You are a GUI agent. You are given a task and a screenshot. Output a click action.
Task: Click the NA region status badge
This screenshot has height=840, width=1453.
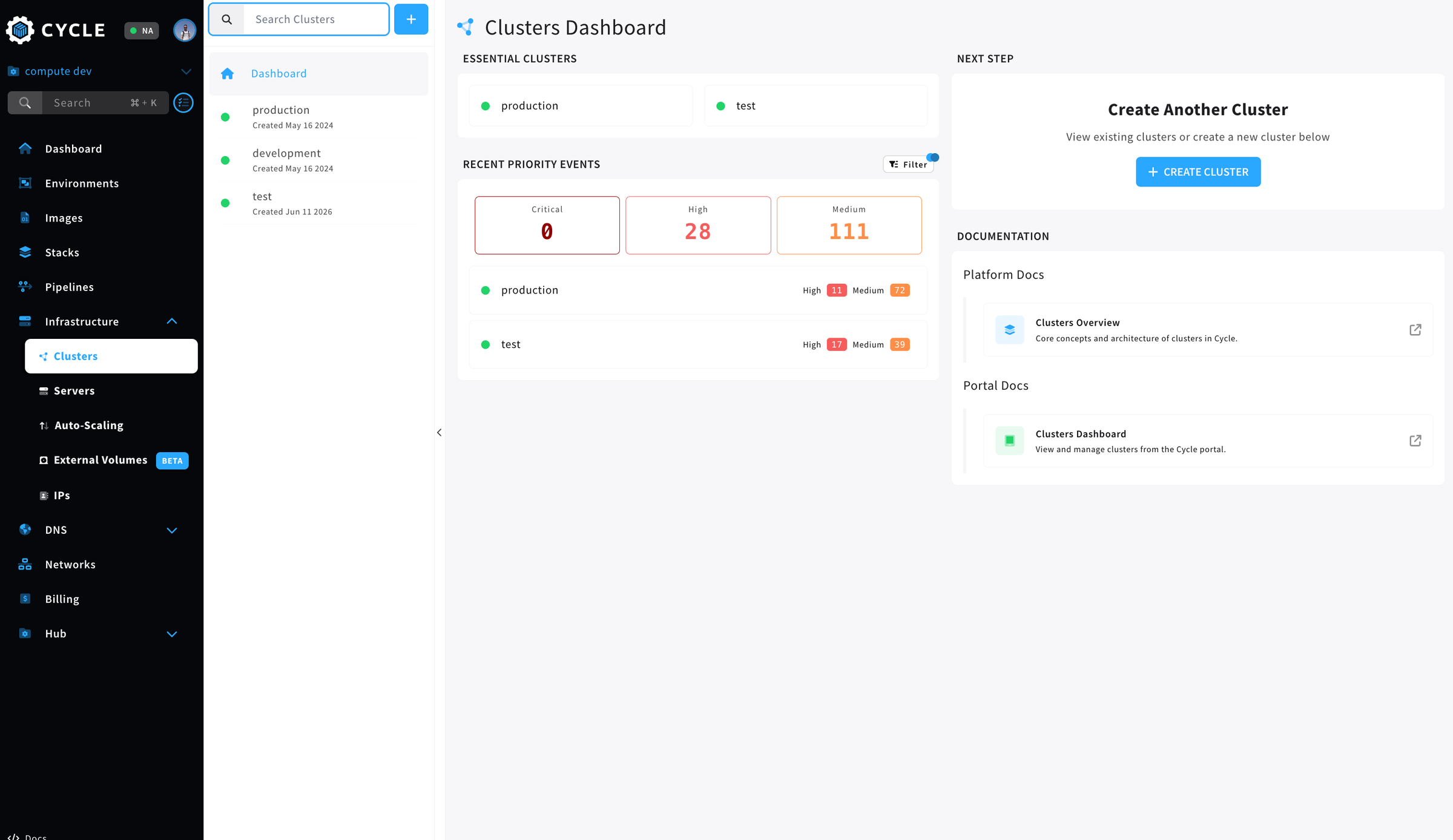coord(142,30)
